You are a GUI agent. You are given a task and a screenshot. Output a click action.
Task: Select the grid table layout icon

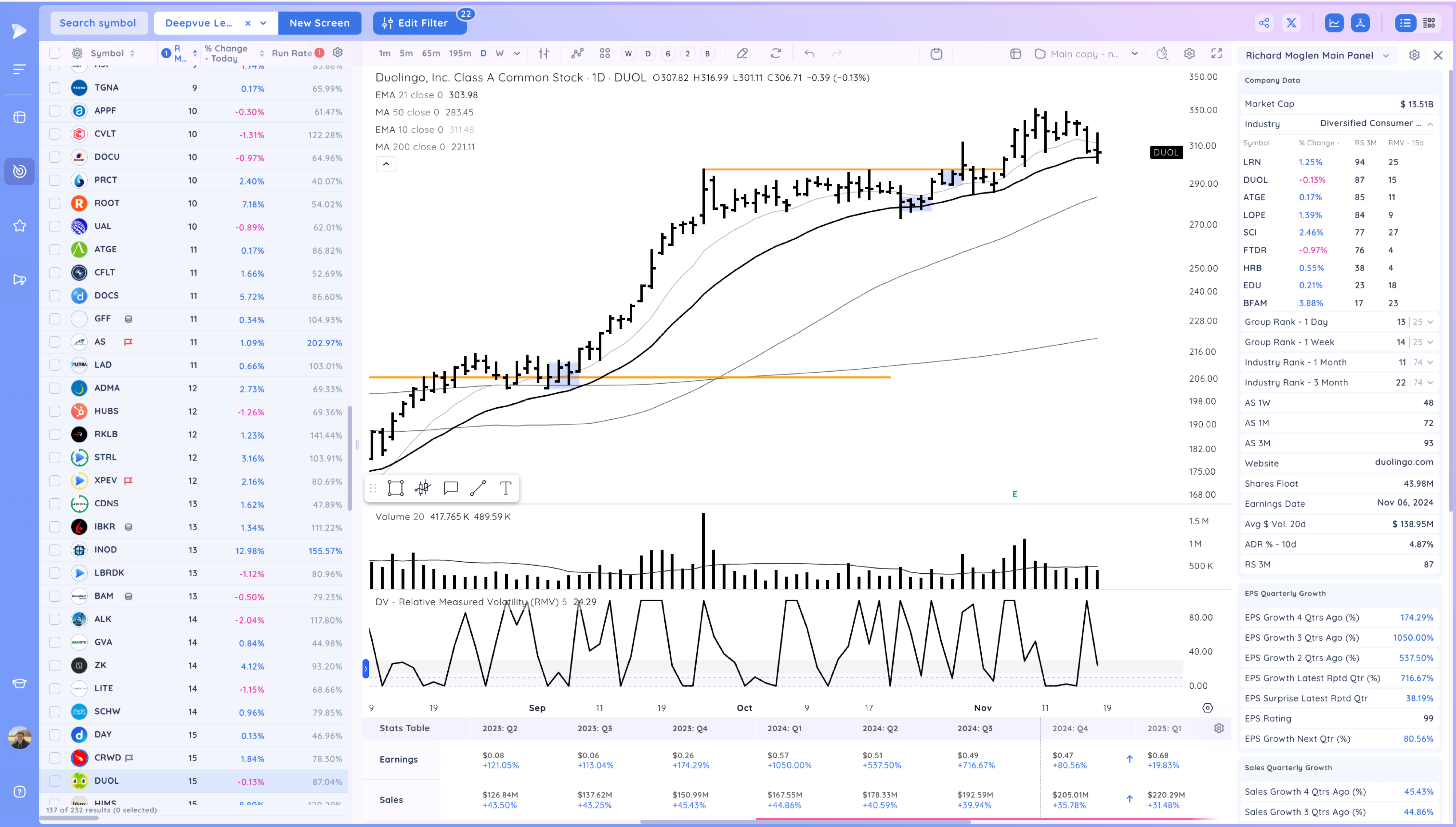coord(1429,23)
